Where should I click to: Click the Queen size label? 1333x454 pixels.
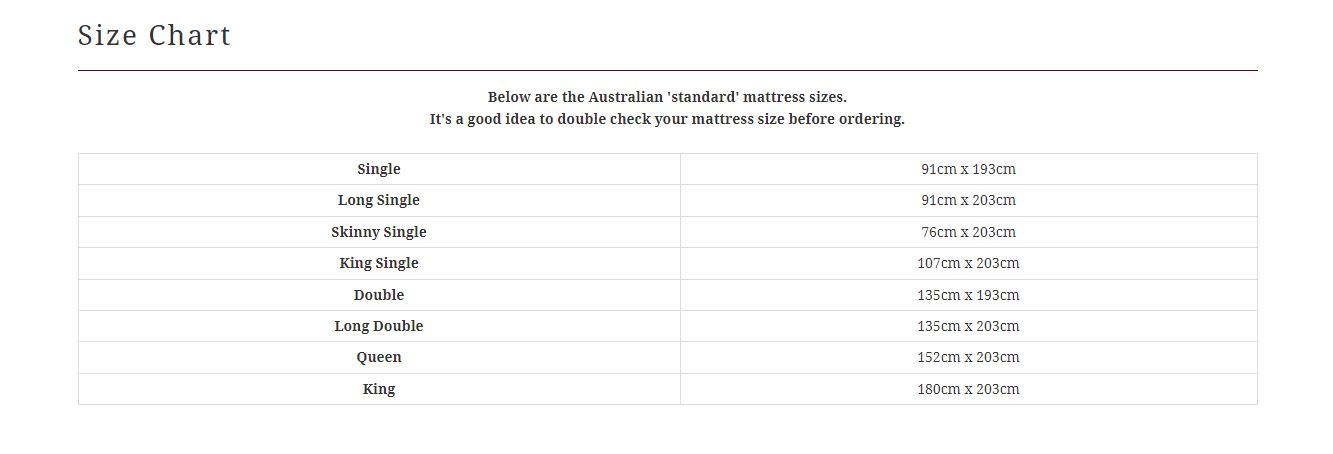point(379,357)
